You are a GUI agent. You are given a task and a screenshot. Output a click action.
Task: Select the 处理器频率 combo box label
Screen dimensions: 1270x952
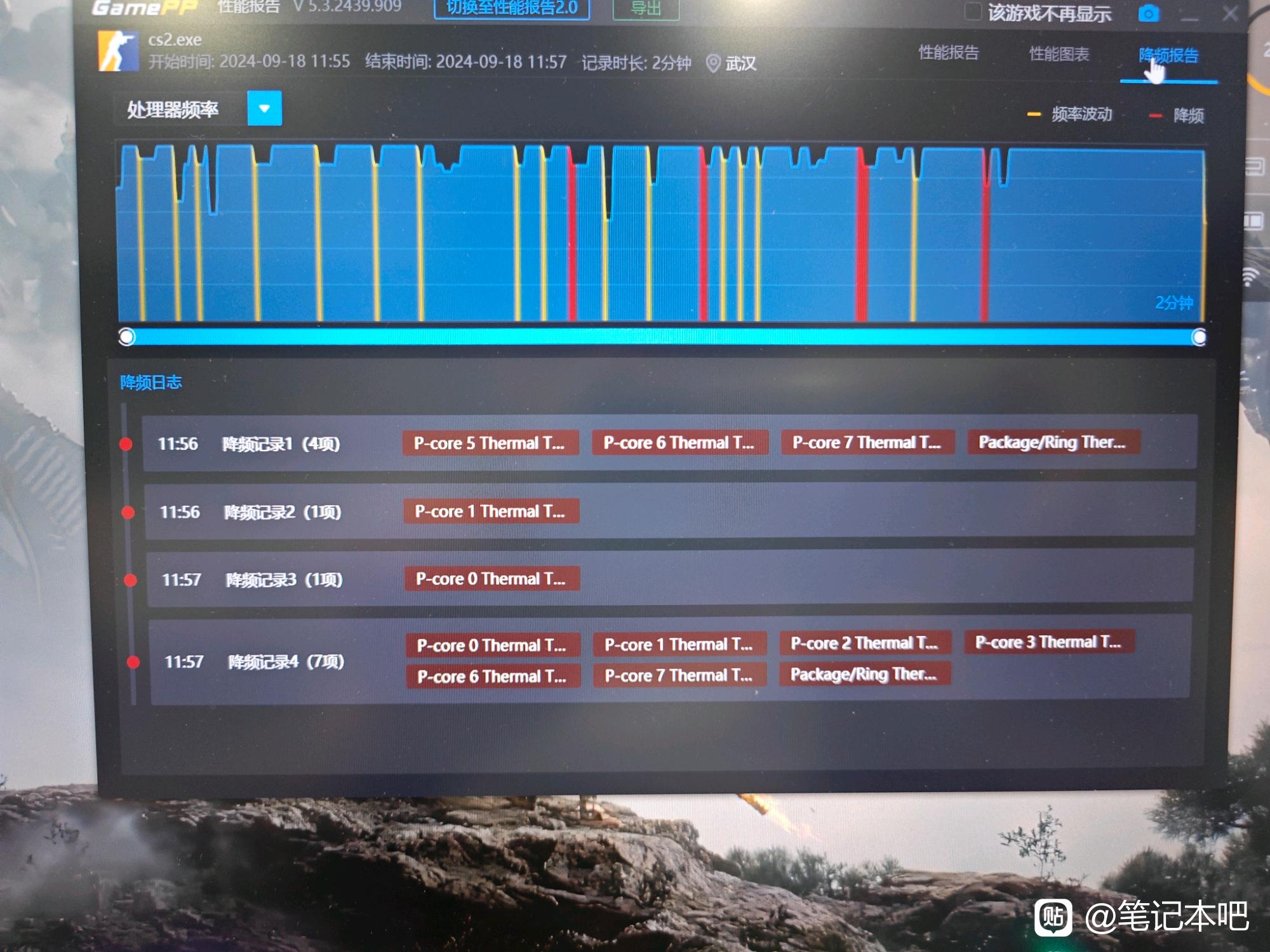172,110
